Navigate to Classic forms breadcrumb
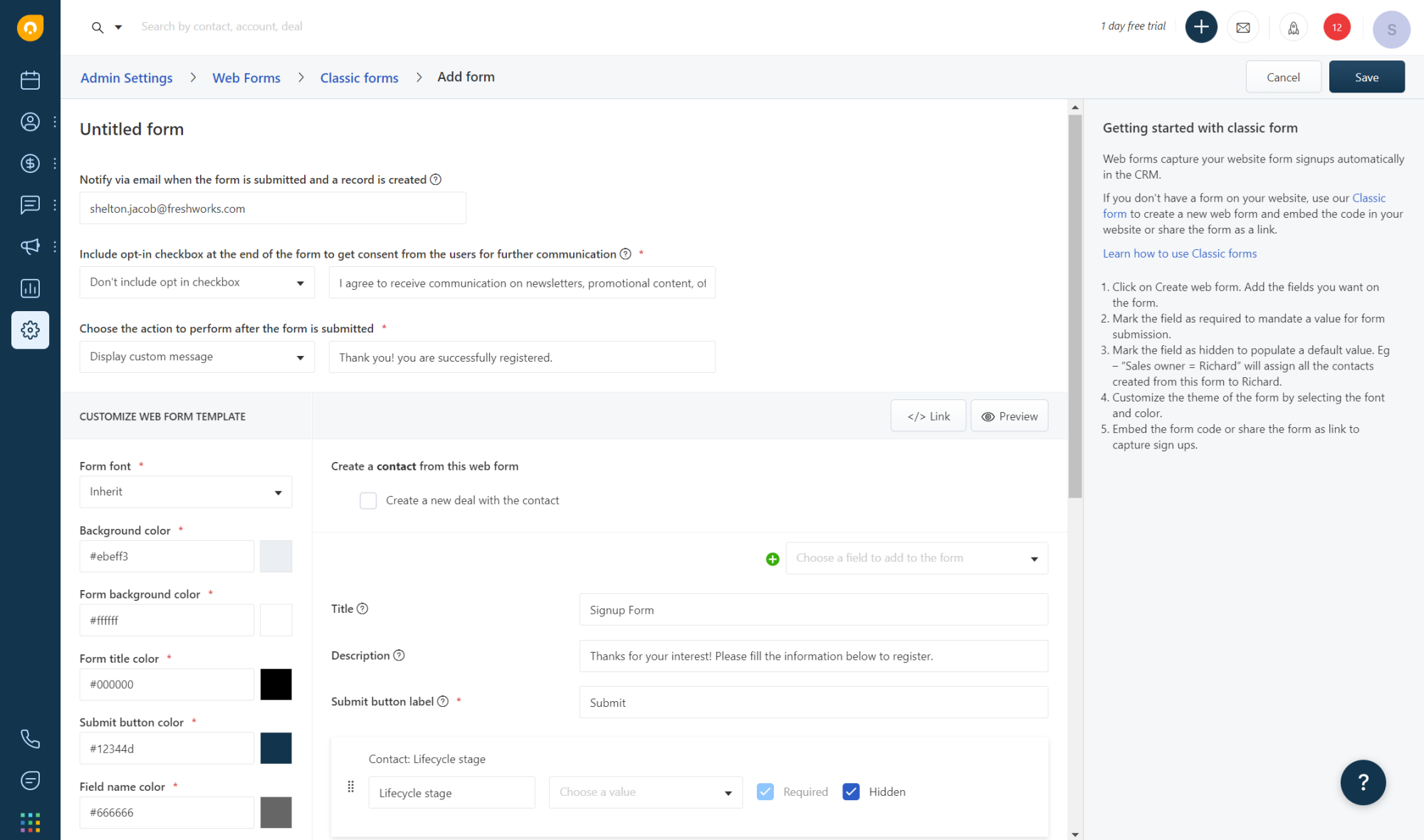This screenshot has height=840, width=1424. coord(359,77)
